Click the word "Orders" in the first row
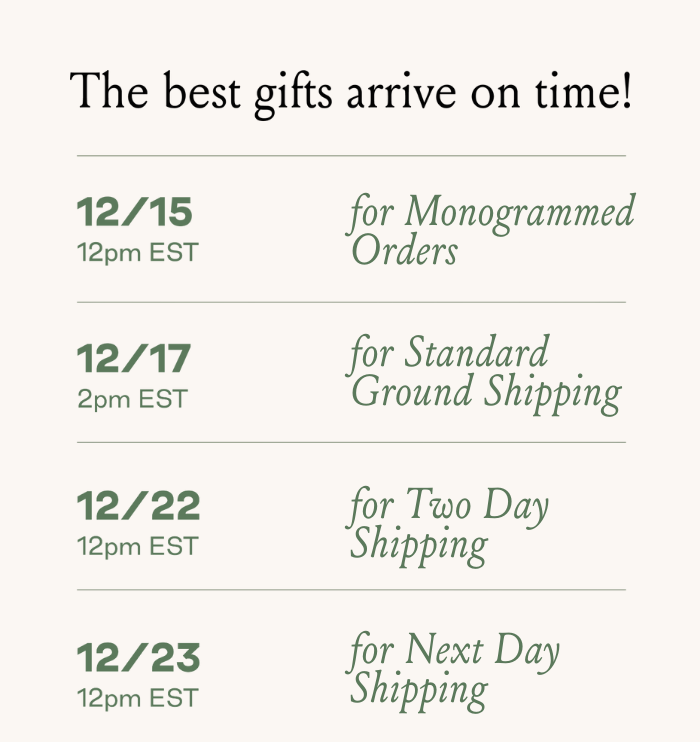Image resolution: width=700 pixels, height=742 pixels. (405, 250)
